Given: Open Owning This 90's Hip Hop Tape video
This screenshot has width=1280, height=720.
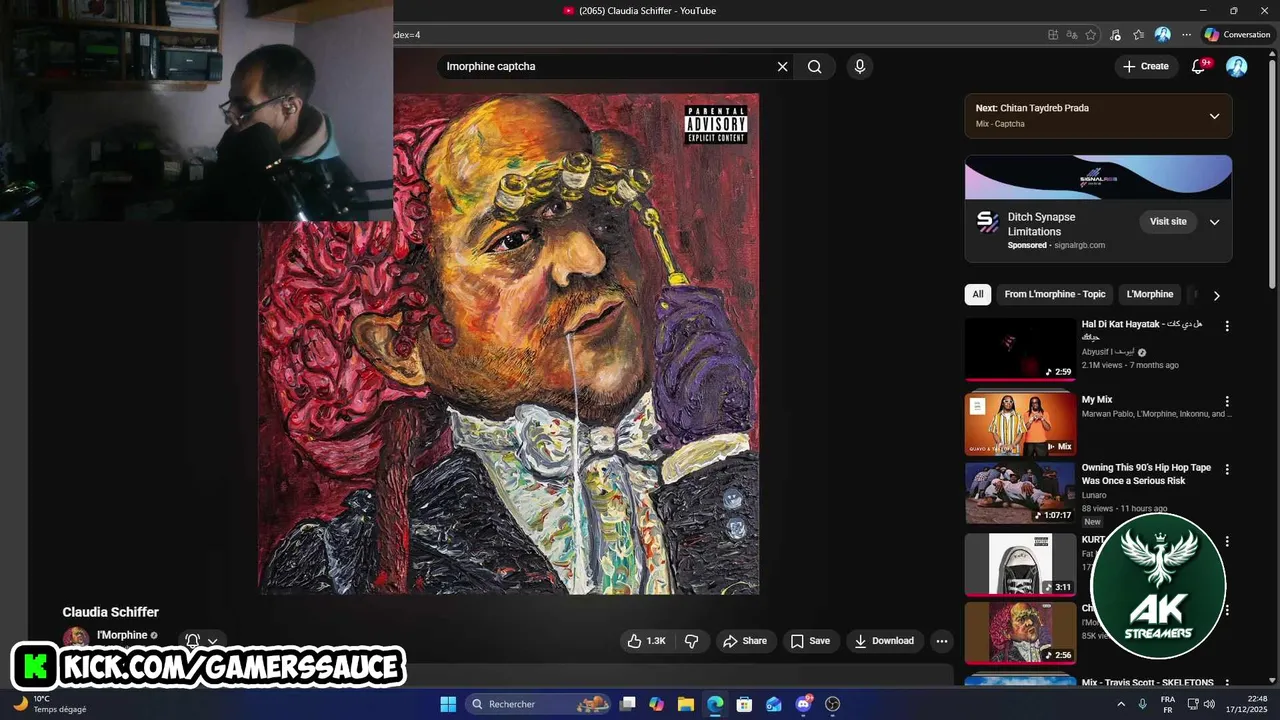Looking at the screenshot, I should (1020, 492).
